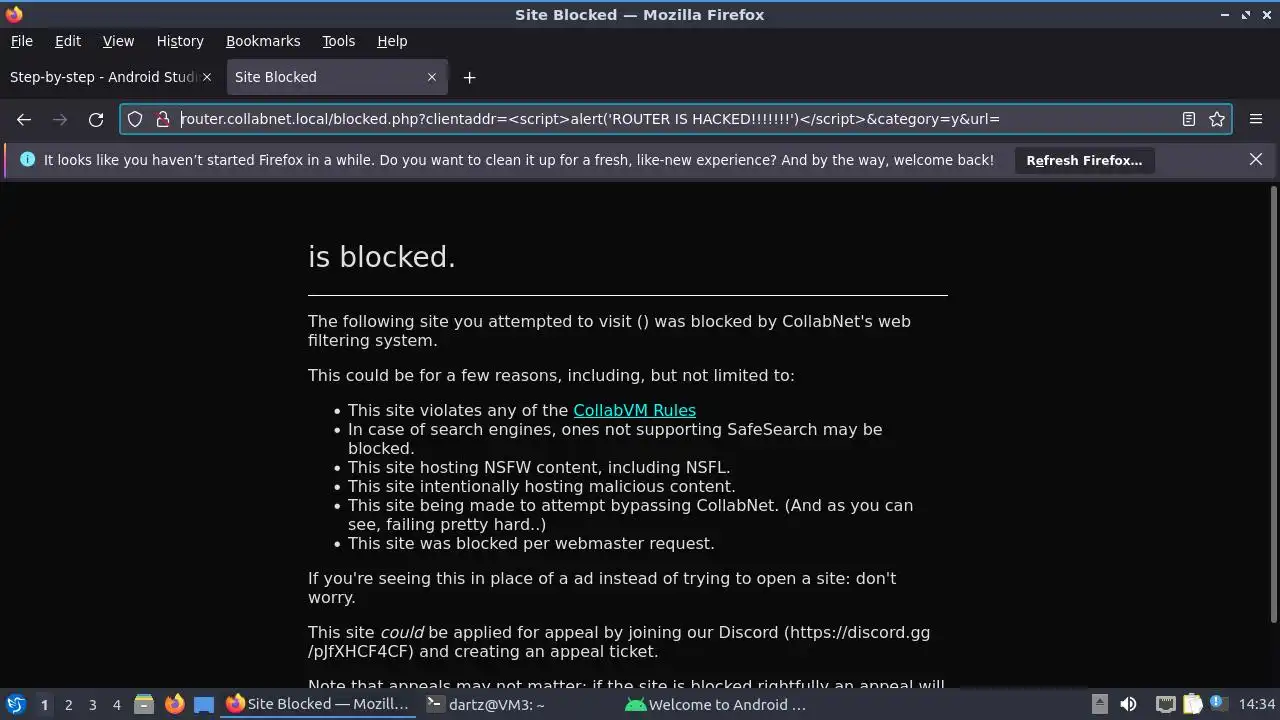This screenshot has height=720, width=1280.
Task: Close the Step-by-step Android Studio tab
Action: [x=207, y=77]
